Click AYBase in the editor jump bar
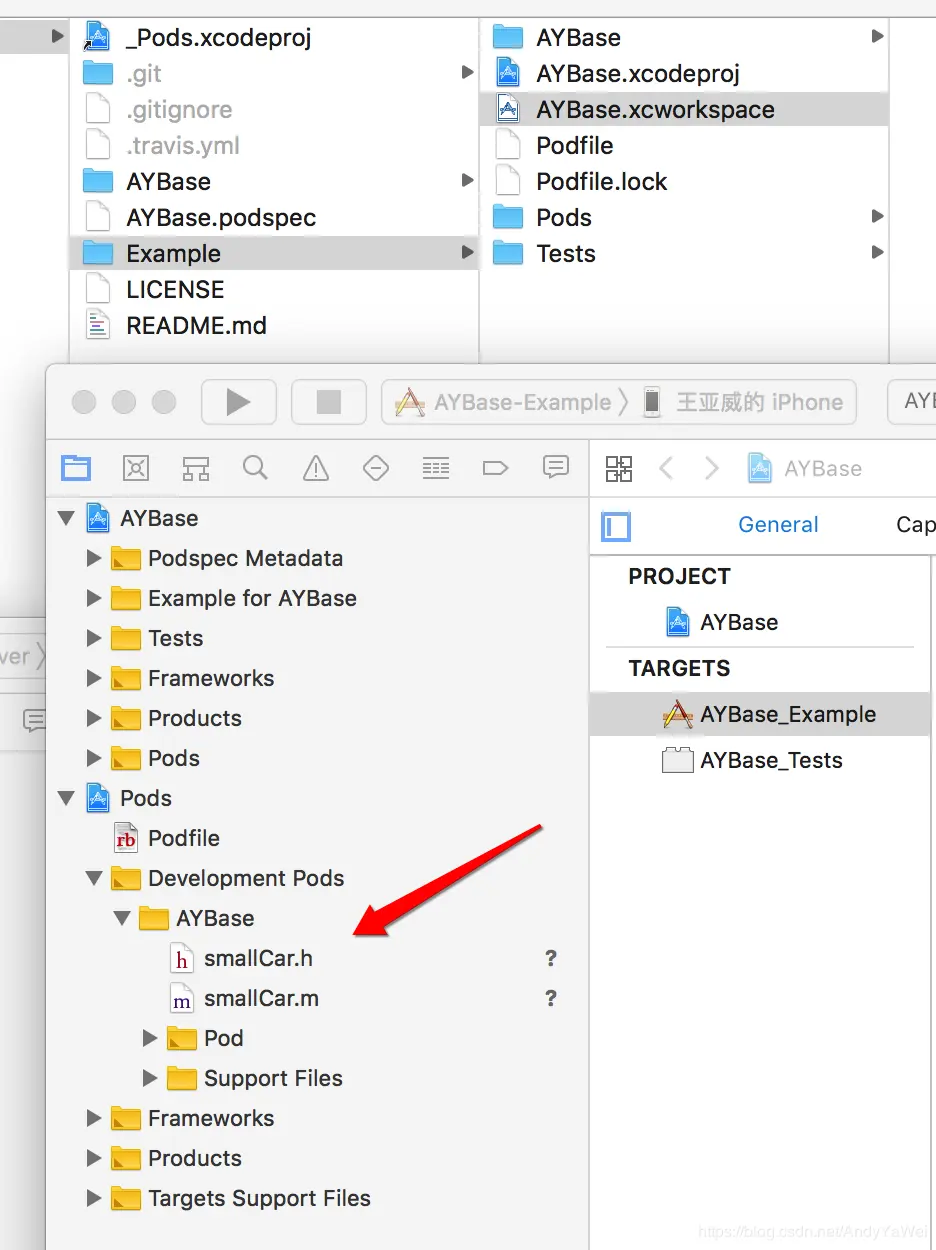Image resolution: width=936 pixels, height=1250 pixels. click(x=805, y=468)
